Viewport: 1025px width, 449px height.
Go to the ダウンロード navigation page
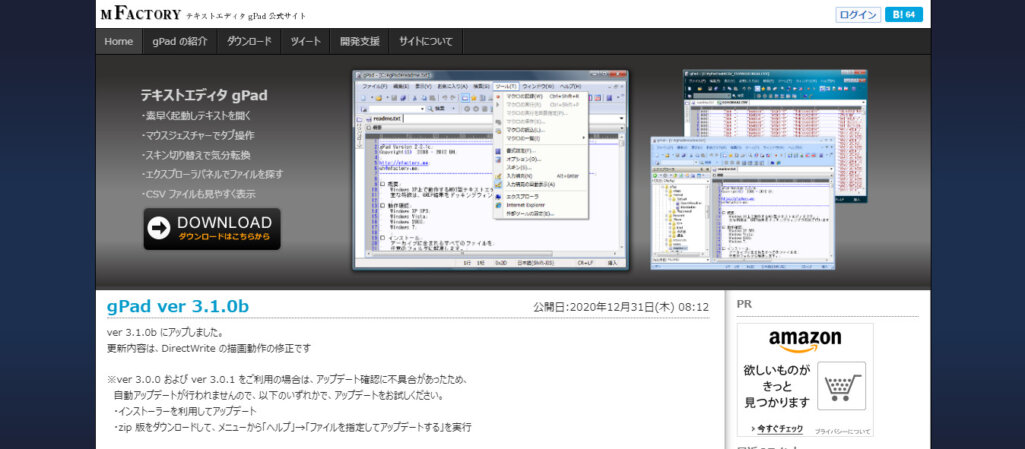(x=248, y=41)
